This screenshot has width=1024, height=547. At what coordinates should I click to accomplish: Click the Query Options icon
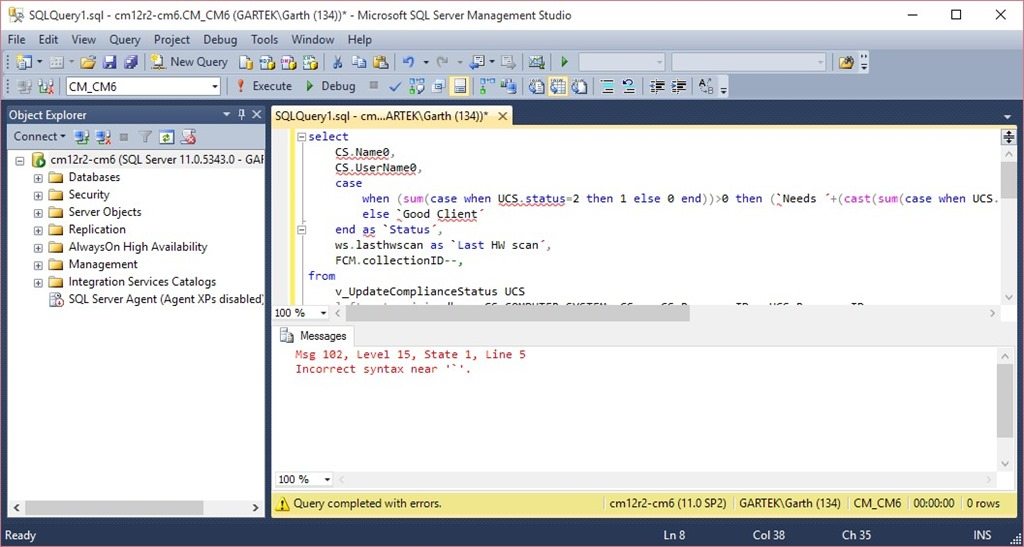(x=438, y=86)
